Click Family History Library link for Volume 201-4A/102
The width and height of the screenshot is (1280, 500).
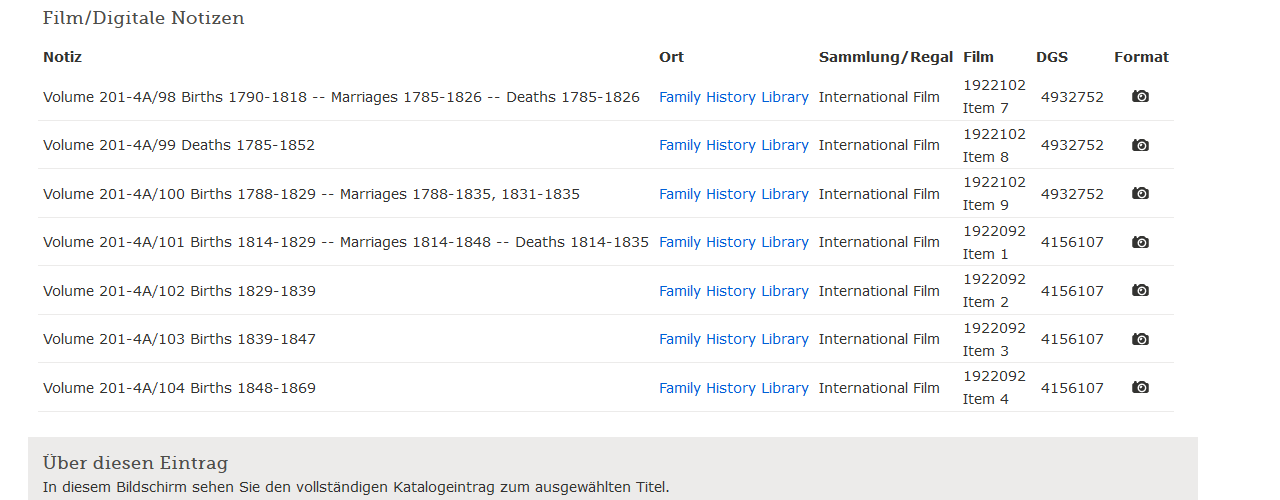click(x=733, y=291)
